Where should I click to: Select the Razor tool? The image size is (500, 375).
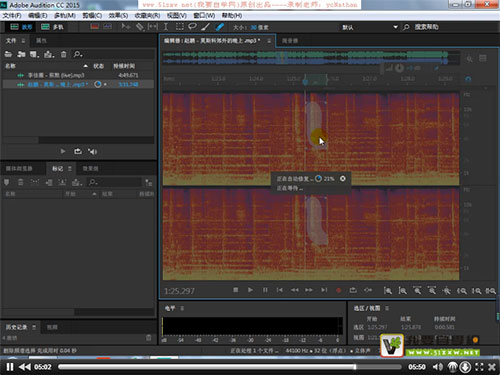tap(139, 27)
